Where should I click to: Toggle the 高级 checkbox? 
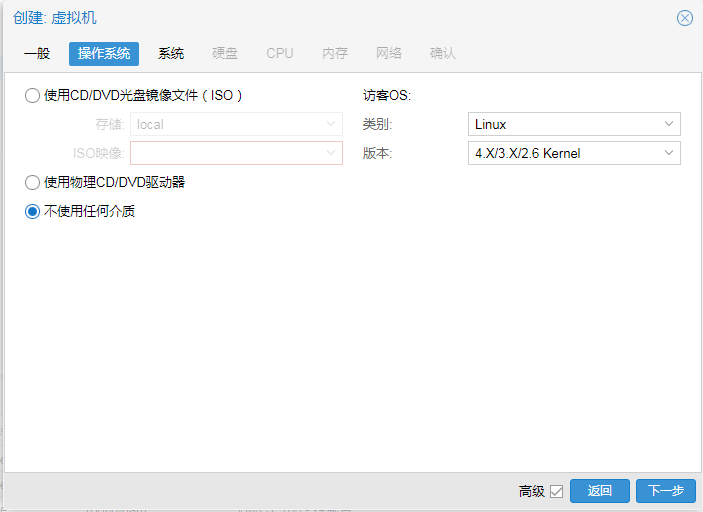coord(557,491)
